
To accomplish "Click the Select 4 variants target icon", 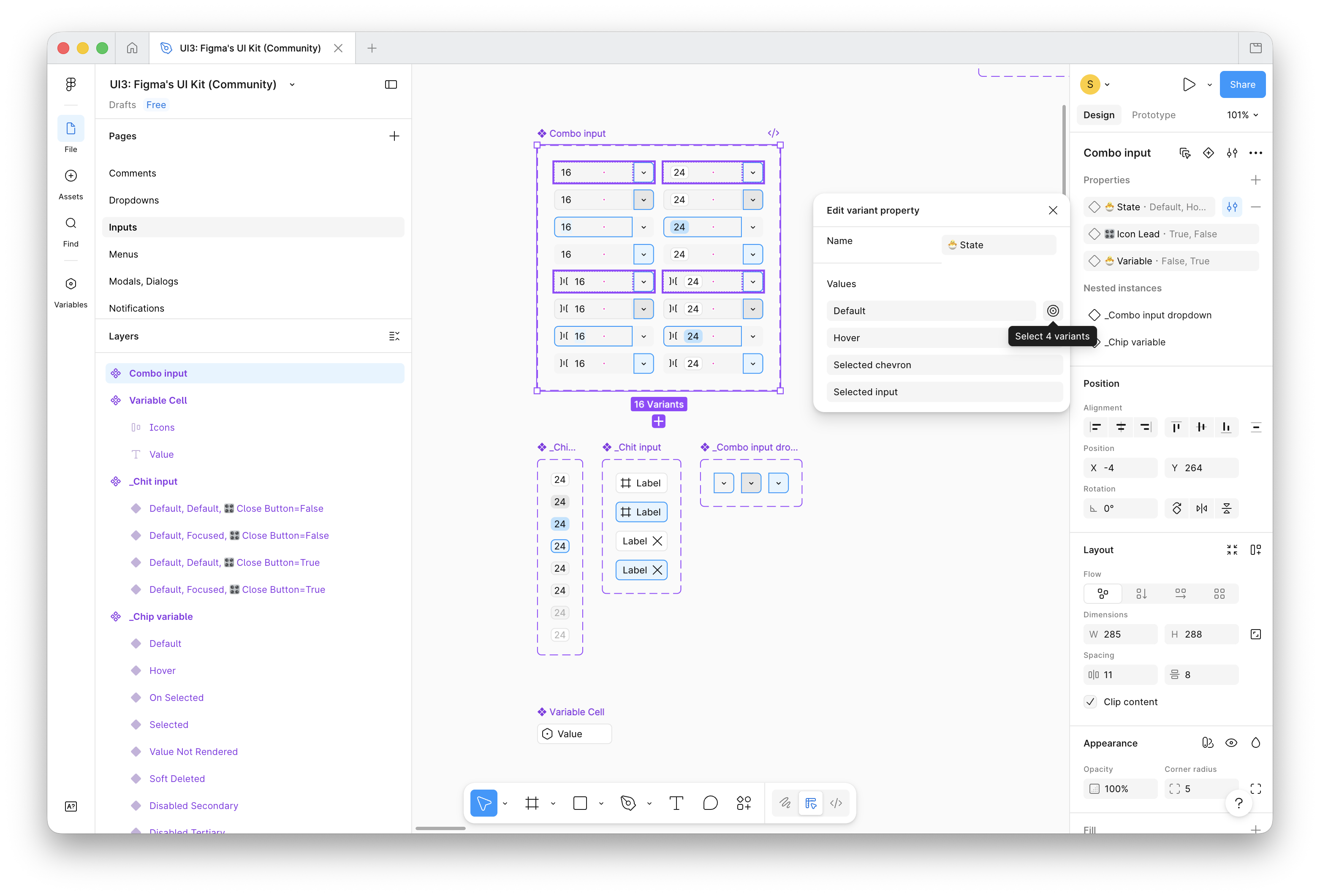I will pyautogui.click(x=1052, y=311).
